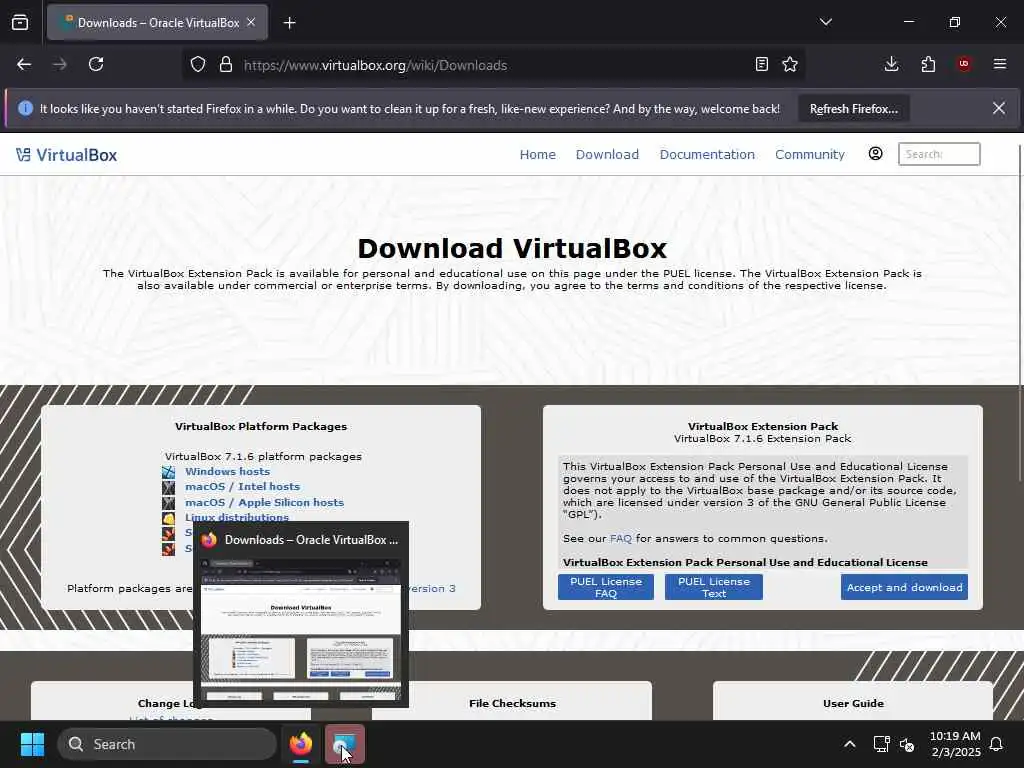Click the User Guide heading
This screenshot has width=1024, height=768.
[x=853, y=703]
